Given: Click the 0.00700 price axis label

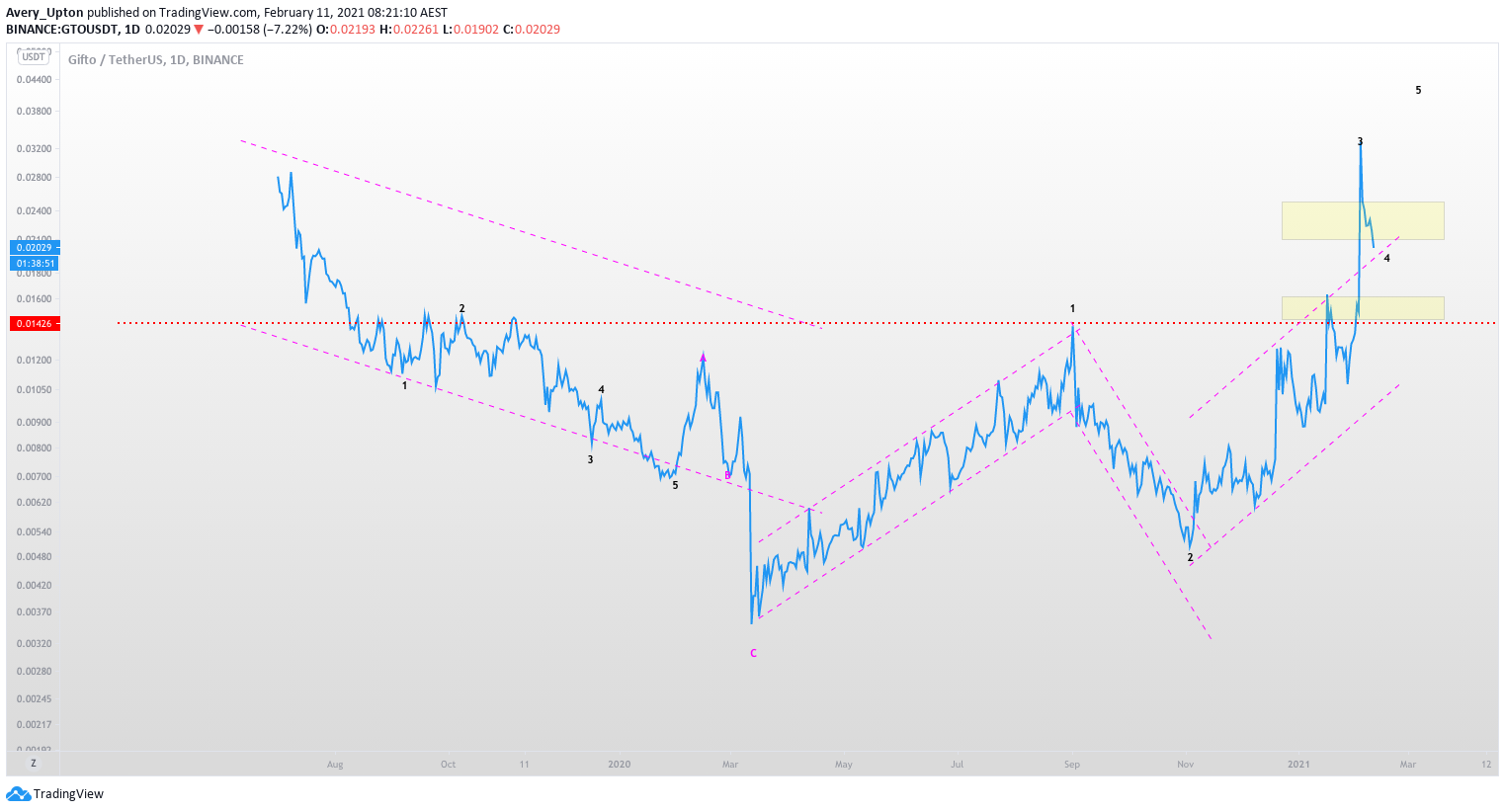Looking at the screenshot, I should tap(34, 477).
